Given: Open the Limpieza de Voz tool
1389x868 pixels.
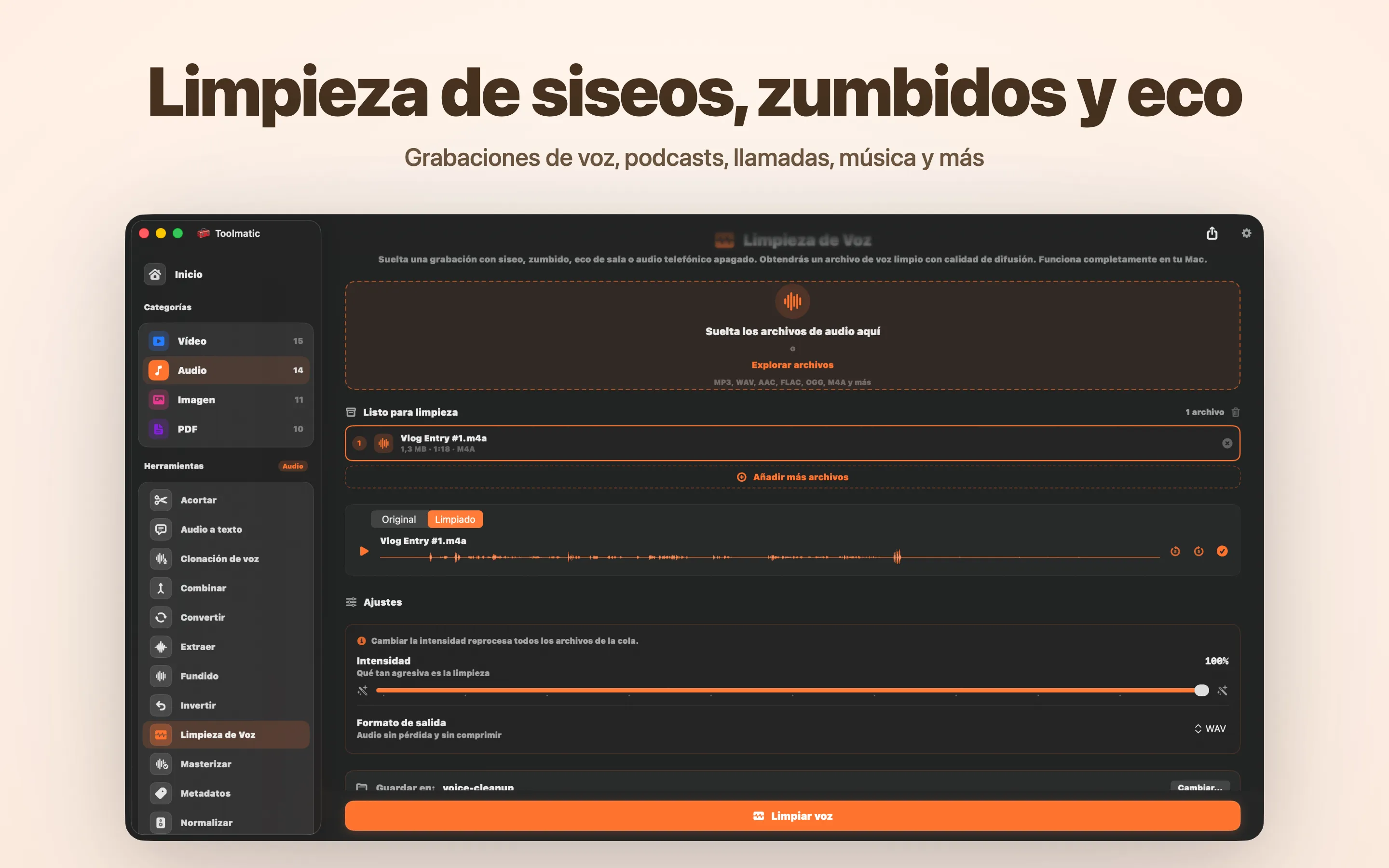Looking at the screenshot, I should (226, 735).
